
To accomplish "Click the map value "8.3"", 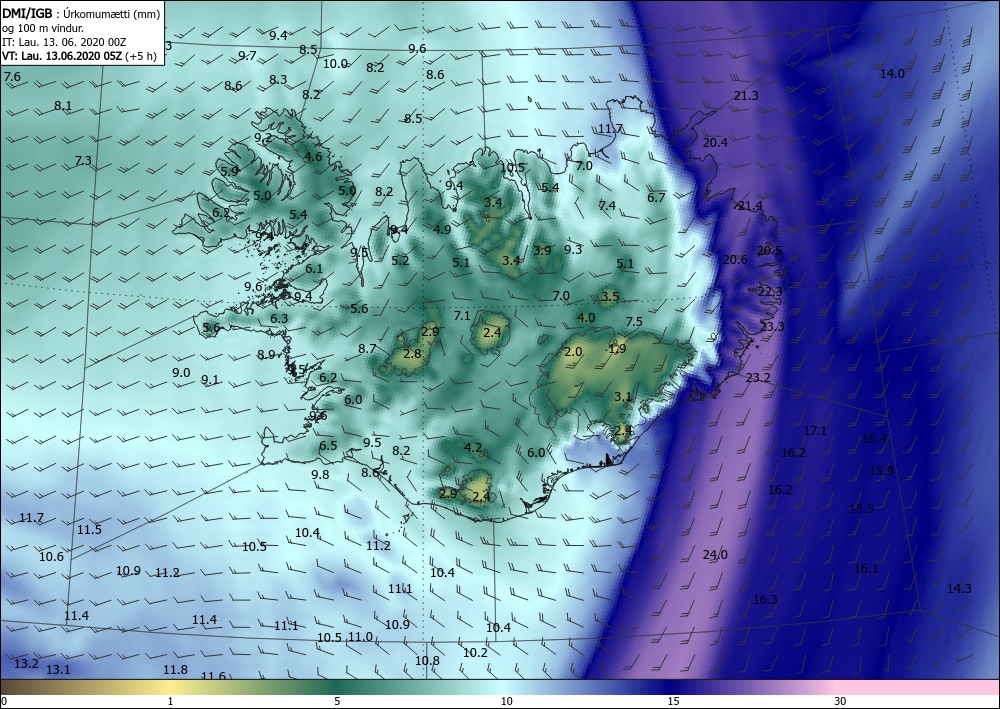I will click(x=278, y=80).
